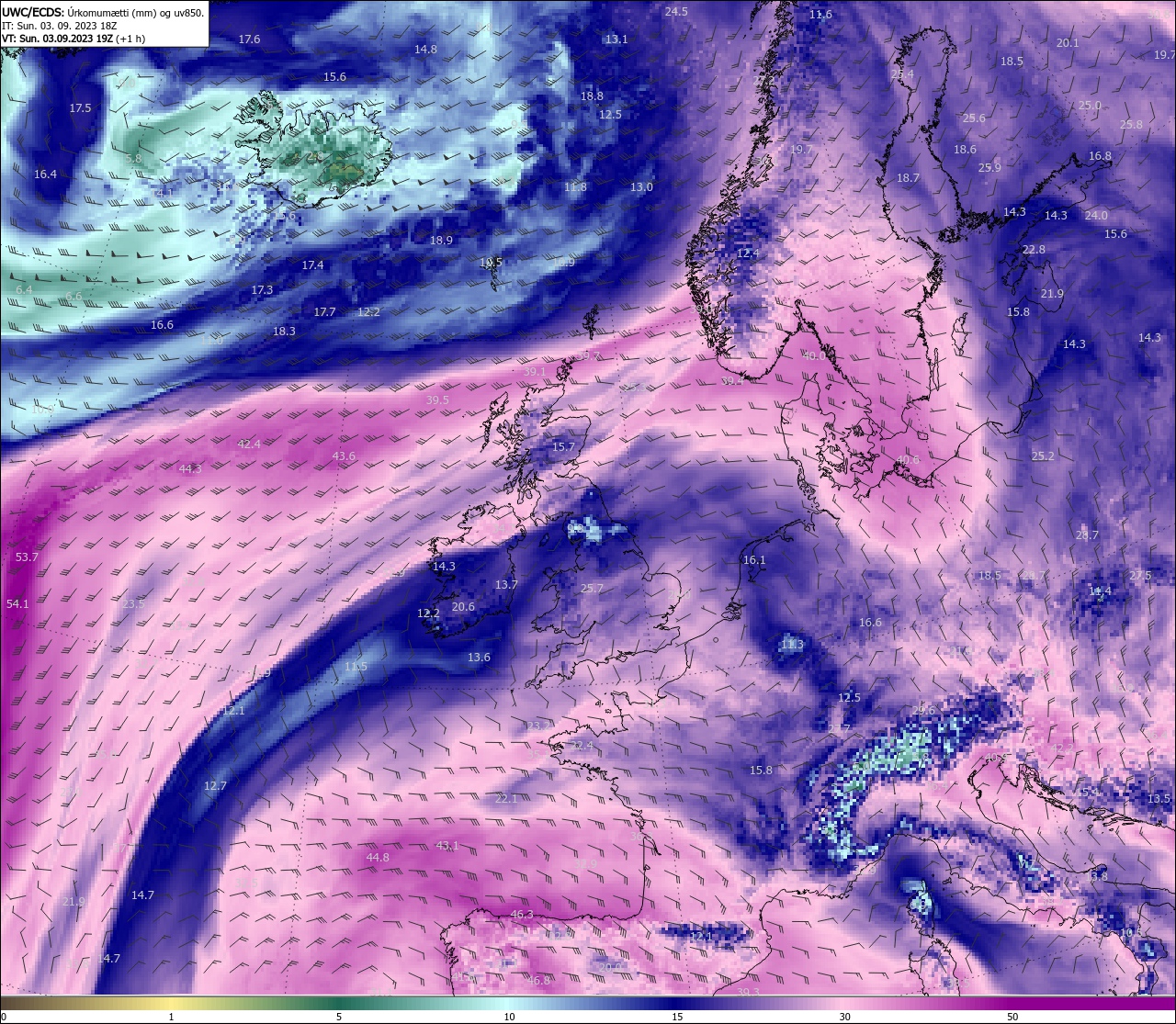Click the 20.6 value over southern Ireland
The width and height of the screenshot is (1176, 1024).
point(463,607)
